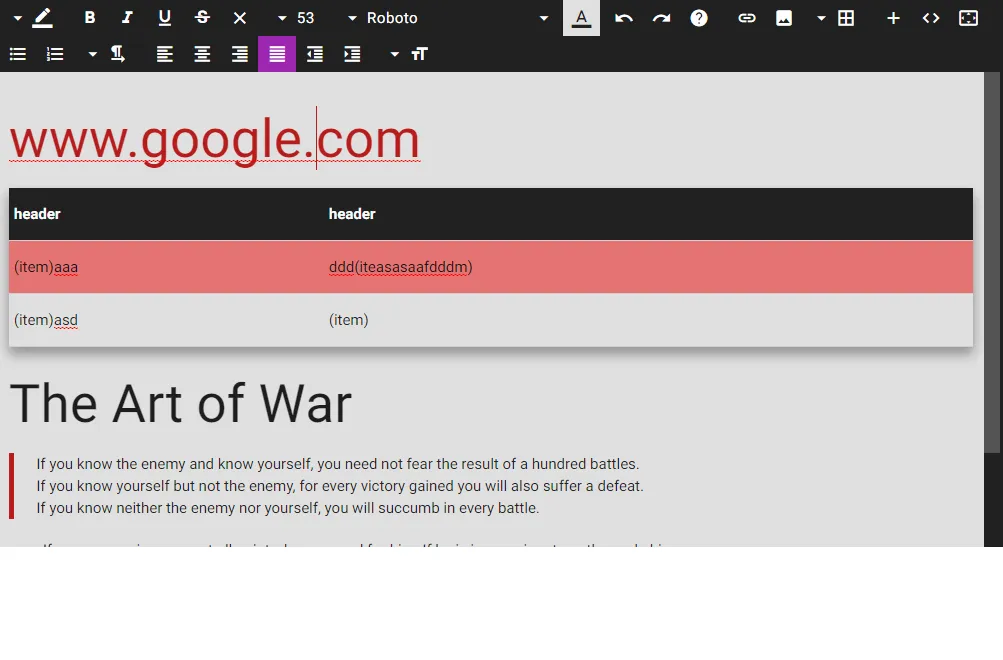Click the text size TT icon
Image resolution: width=1003 pixels, height=660 pixels.
(x=419, y=54)
